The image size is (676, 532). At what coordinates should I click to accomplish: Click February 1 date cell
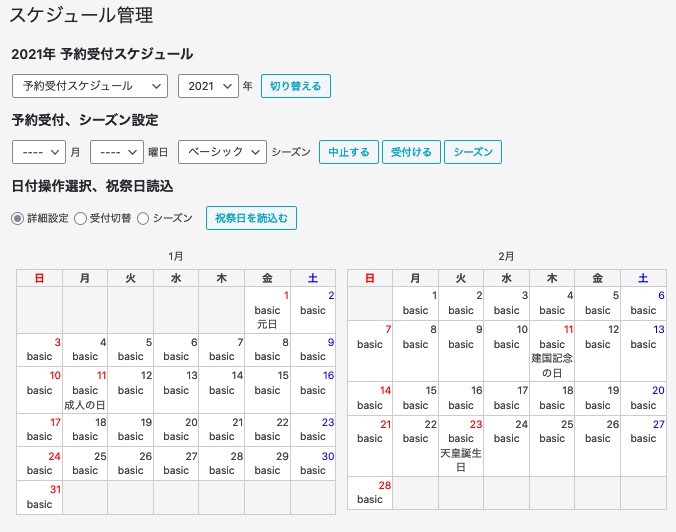[416, 304]
